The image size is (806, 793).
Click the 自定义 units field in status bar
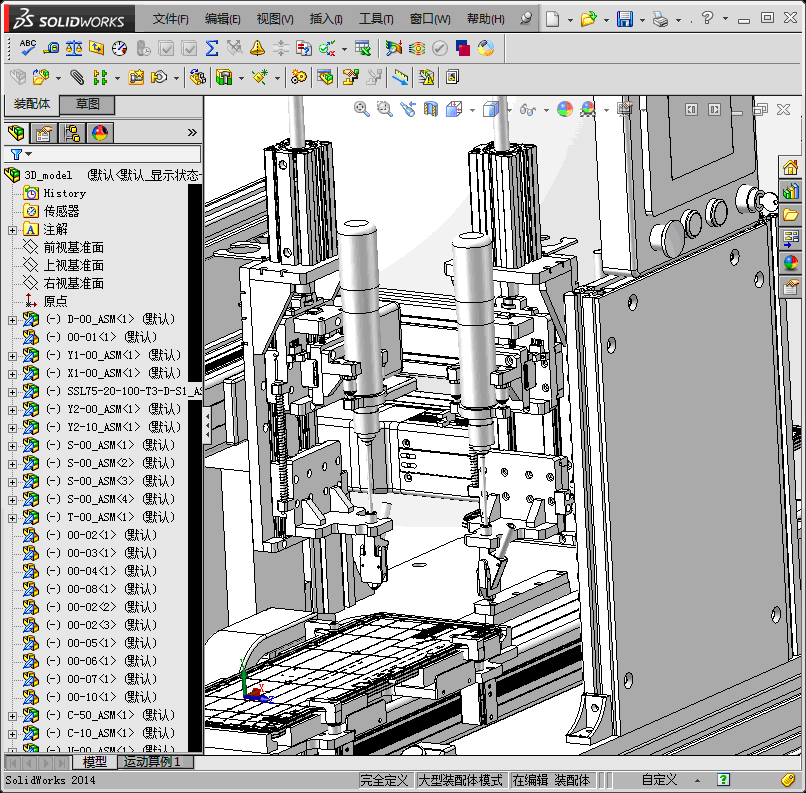pos(659,780)
